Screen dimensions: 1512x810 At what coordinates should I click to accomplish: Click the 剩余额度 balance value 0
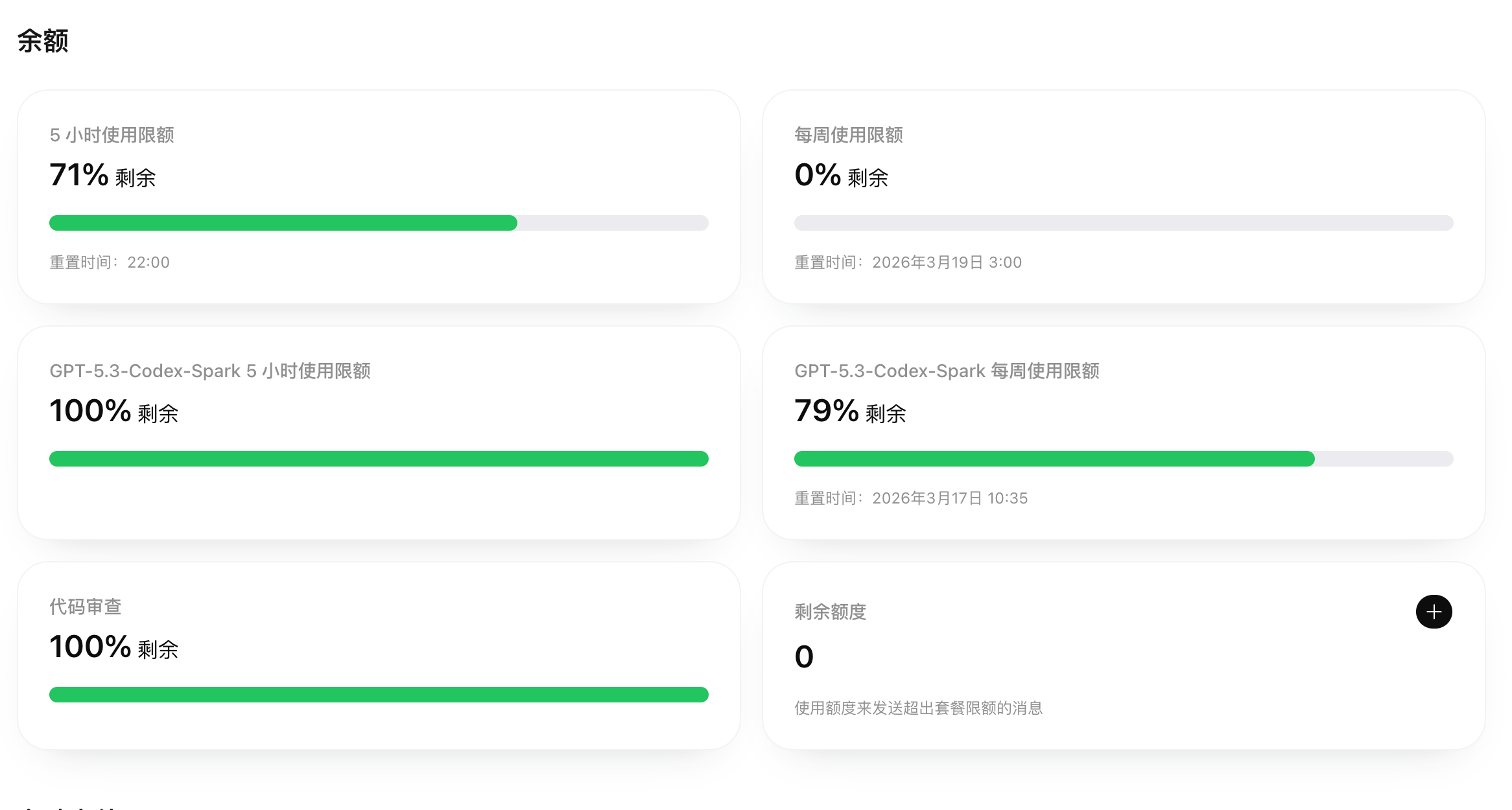804,657
